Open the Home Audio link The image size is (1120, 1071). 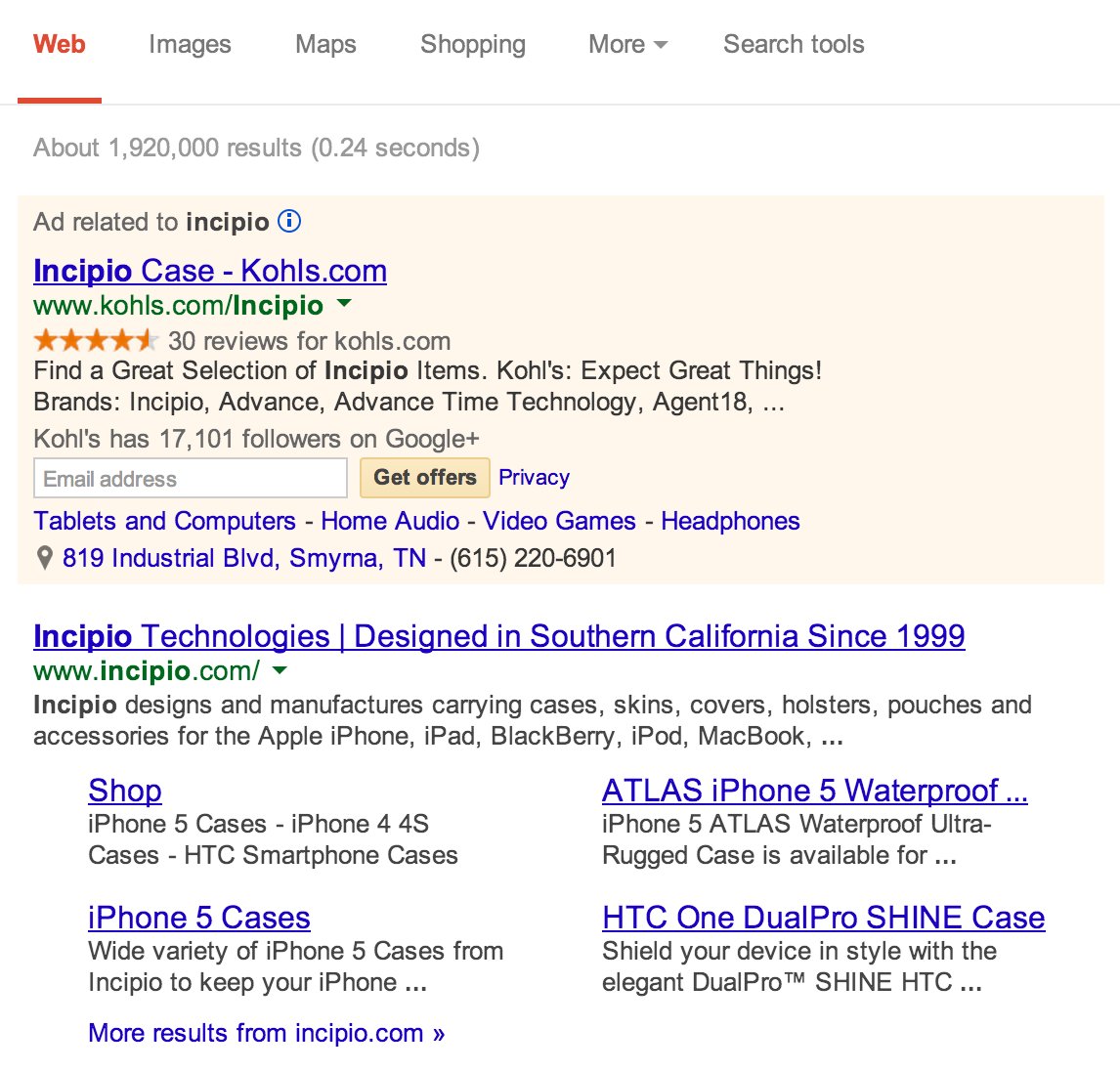click(x=390, y=521)
